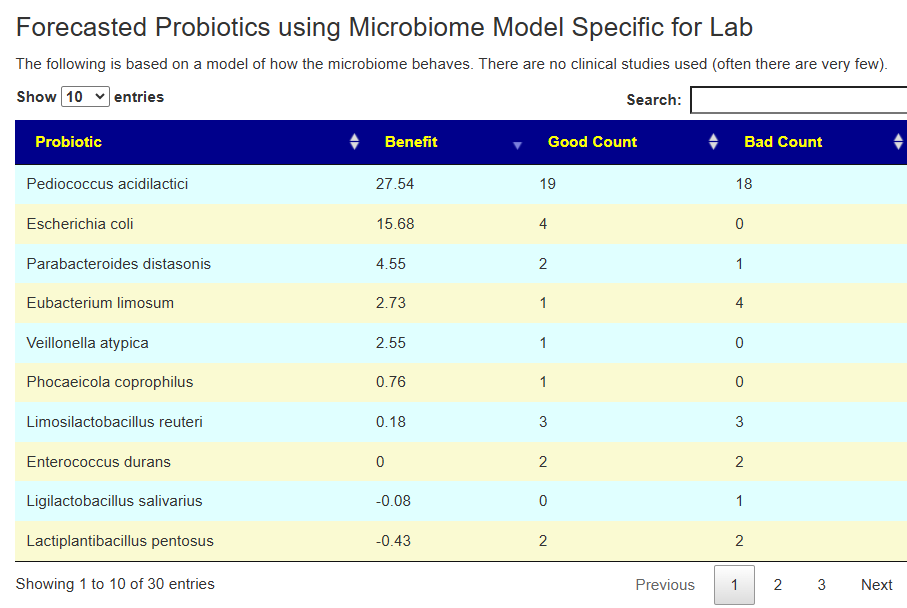
Task: Click the Veillonella atypica row
Action: 87,343
